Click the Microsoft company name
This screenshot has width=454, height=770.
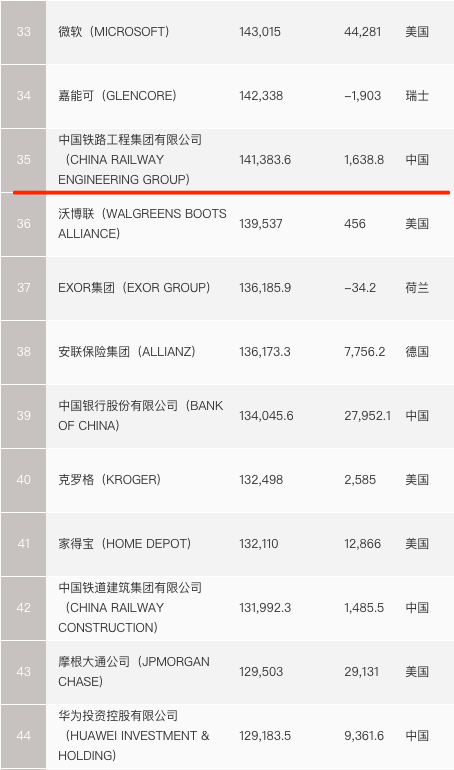point(114,32)
